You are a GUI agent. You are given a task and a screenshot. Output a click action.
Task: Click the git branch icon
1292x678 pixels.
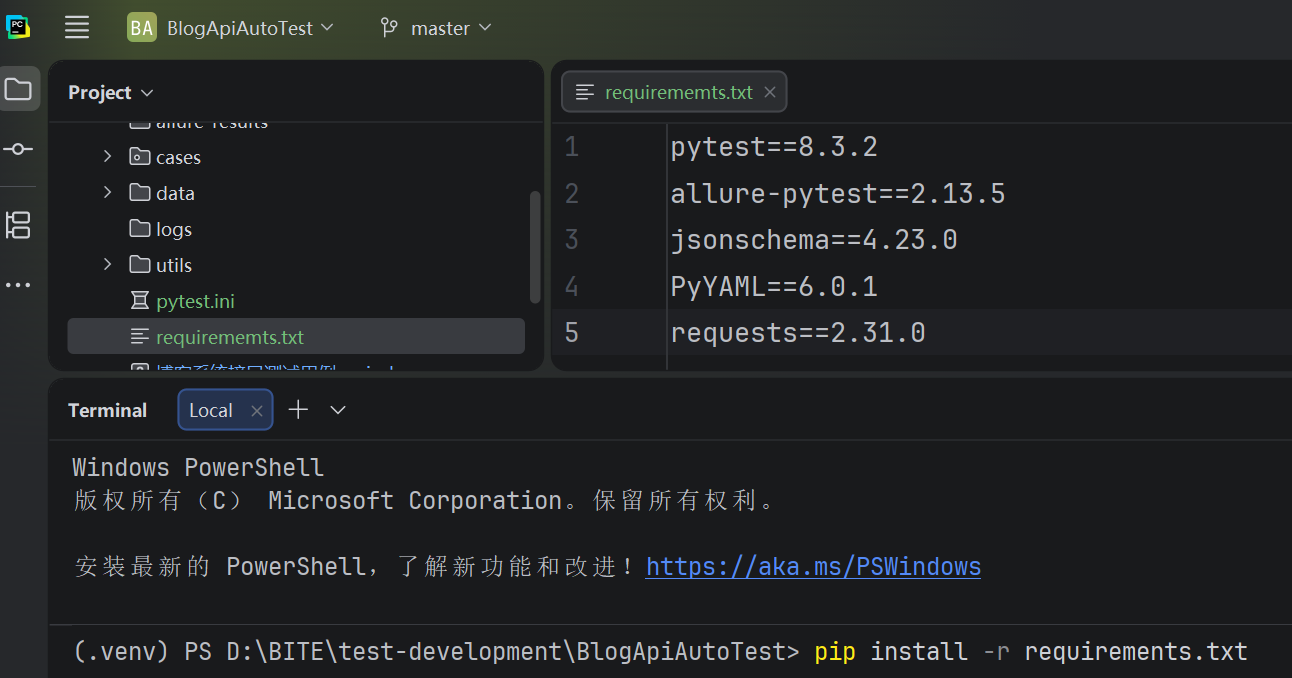(389, 28)
